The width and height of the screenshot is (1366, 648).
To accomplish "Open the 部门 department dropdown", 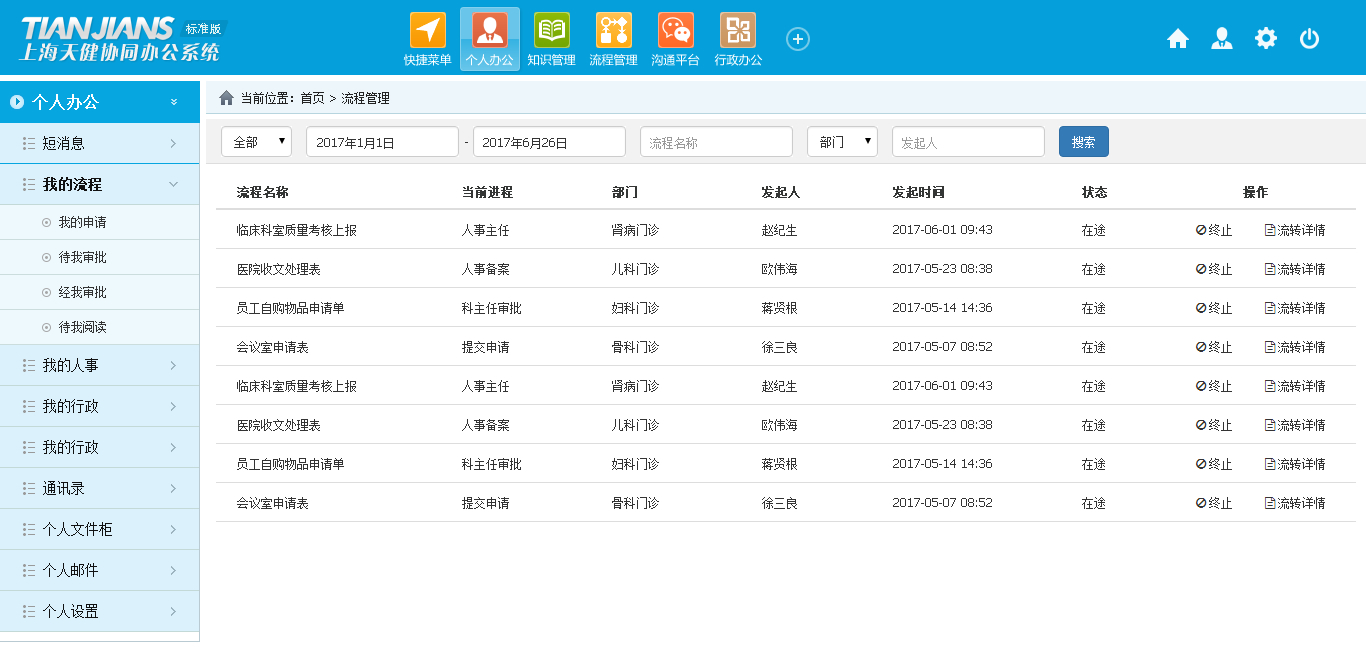I will click(842, 142).
